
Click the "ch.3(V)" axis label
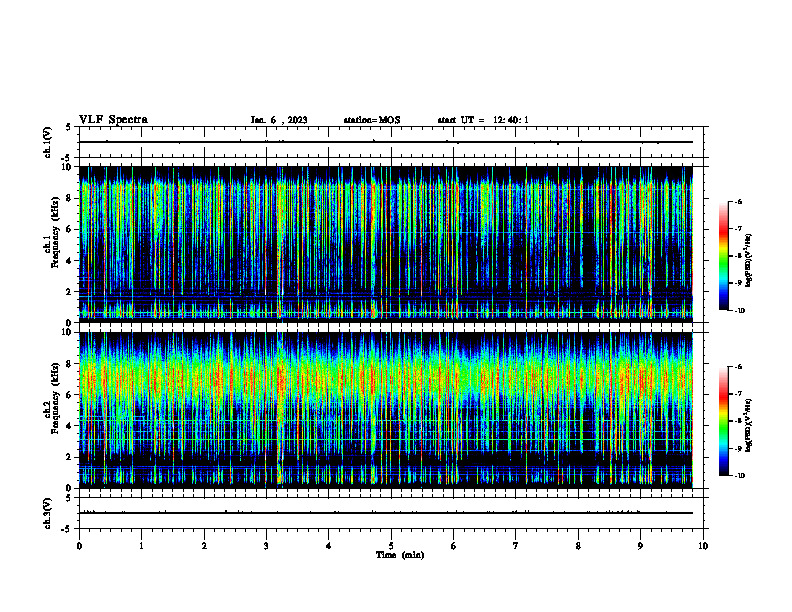coord(48,513)
